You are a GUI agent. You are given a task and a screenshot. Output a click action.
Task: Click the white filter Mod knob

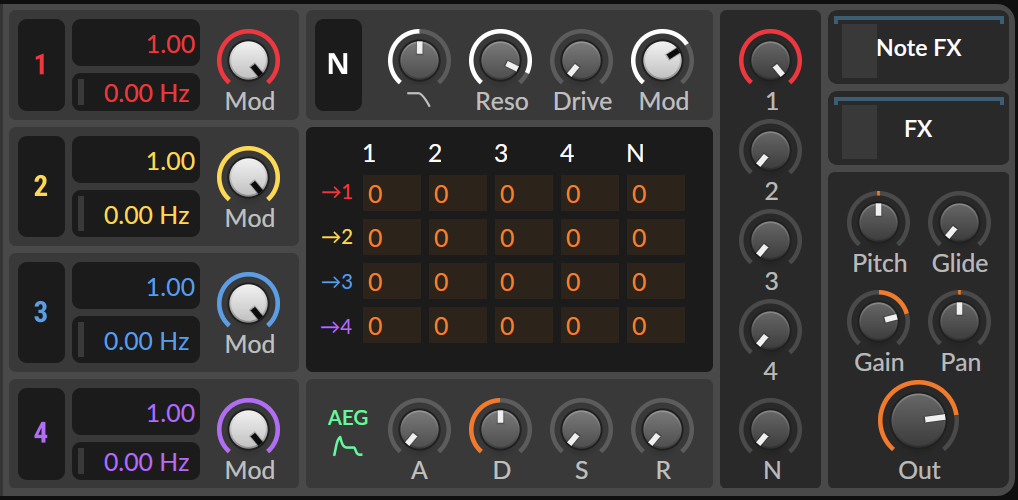[x=663, y=60]
